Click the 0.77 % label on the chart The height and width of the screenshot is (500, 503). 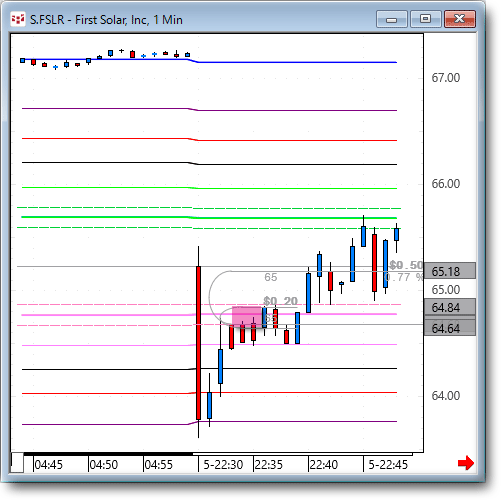tap(404, 277)
